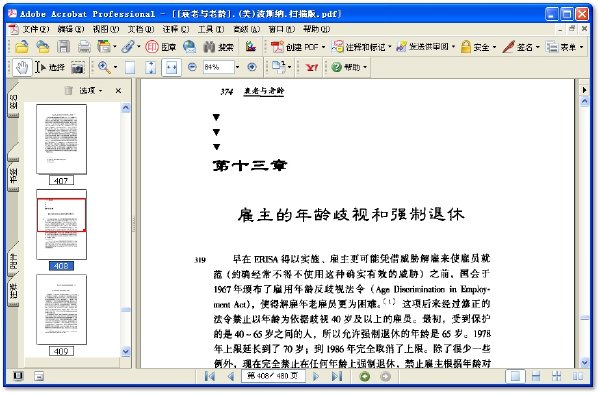Open the 文档 menu

(141, 29)
